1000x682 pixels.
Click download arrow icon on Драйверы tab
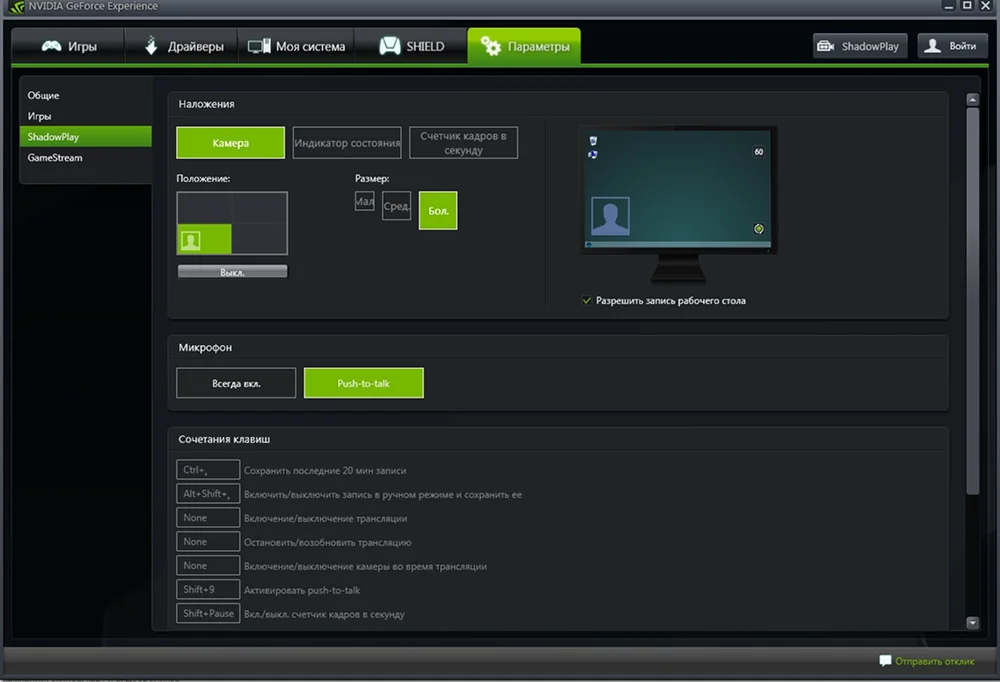pyautogui.click(x=151, y=46)
